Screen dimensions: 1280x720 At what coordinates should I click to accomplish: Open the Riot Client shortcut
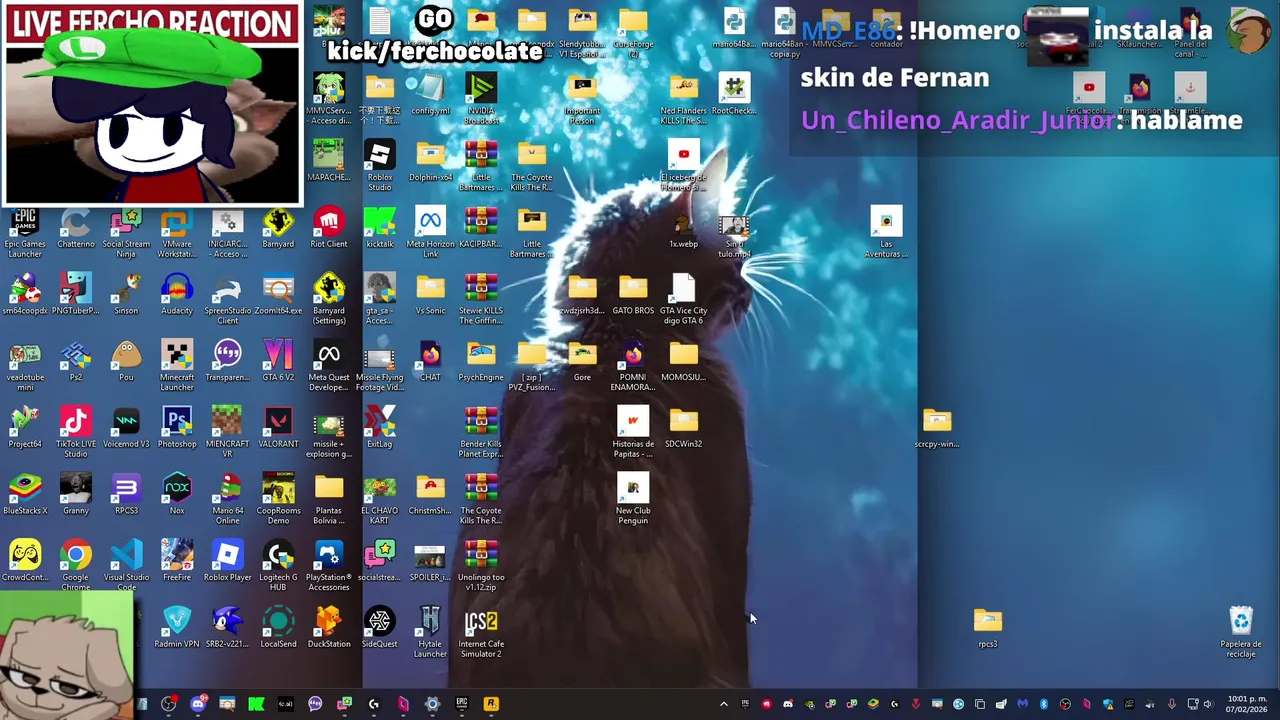[329, 229]
